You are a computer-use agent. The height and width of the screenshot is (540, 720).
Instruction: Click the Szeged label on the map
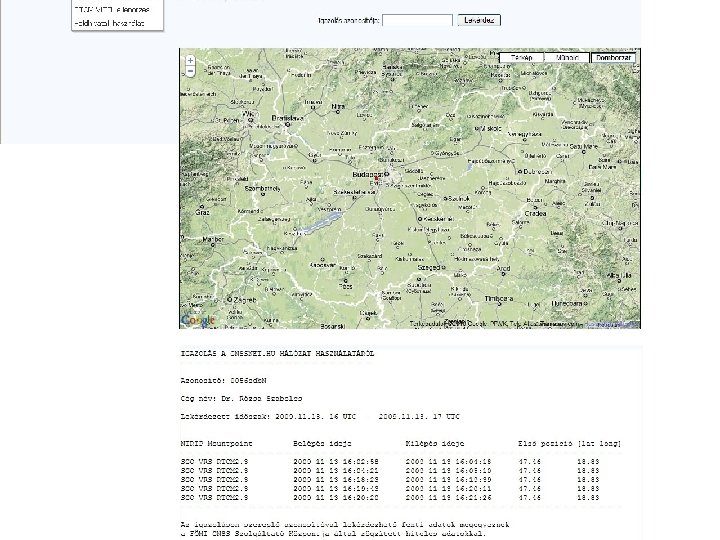[429, 267]
